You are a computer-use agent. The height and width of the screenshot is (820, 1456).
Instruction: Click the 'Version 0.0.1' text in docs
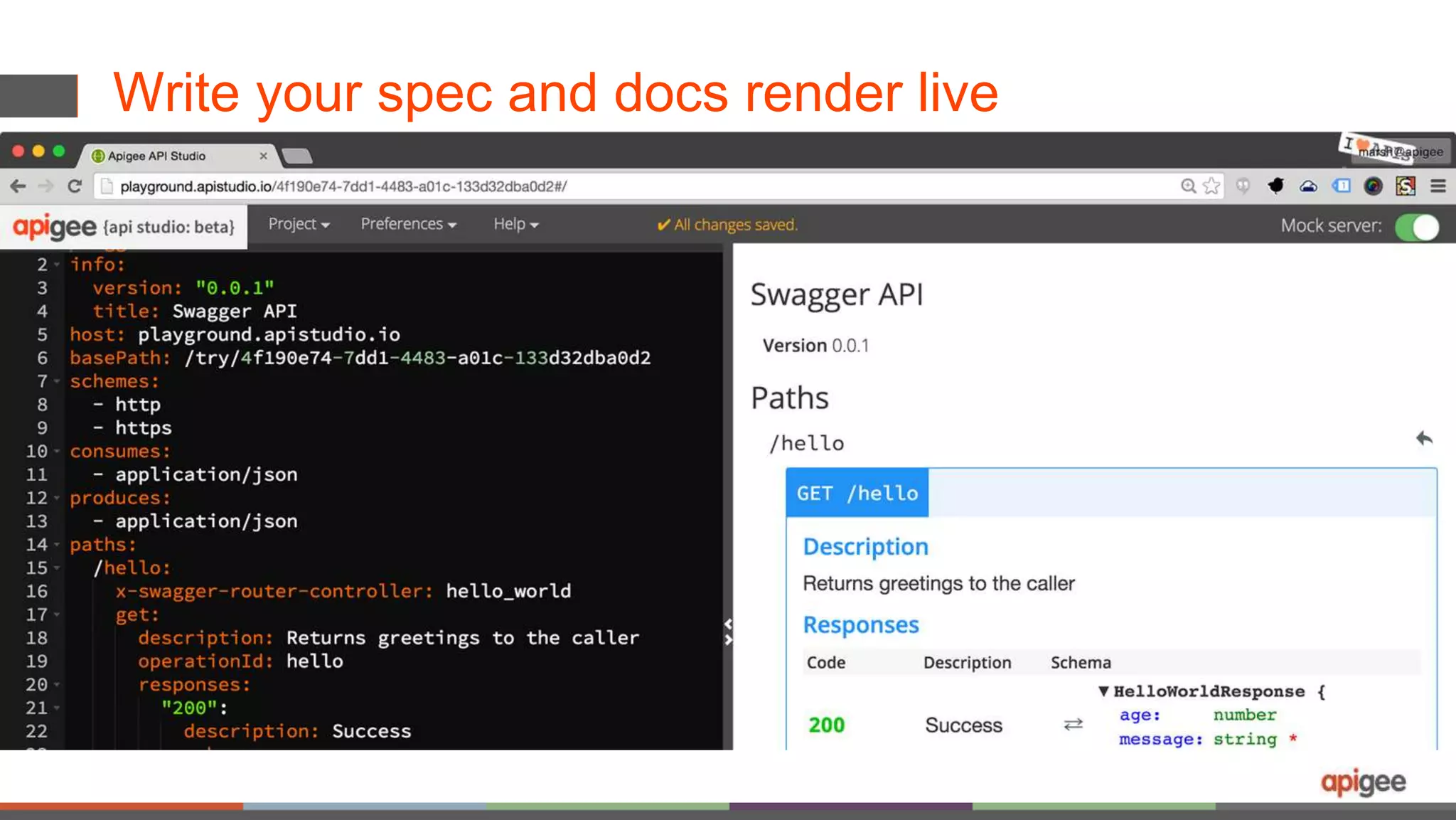pos(815,346)
